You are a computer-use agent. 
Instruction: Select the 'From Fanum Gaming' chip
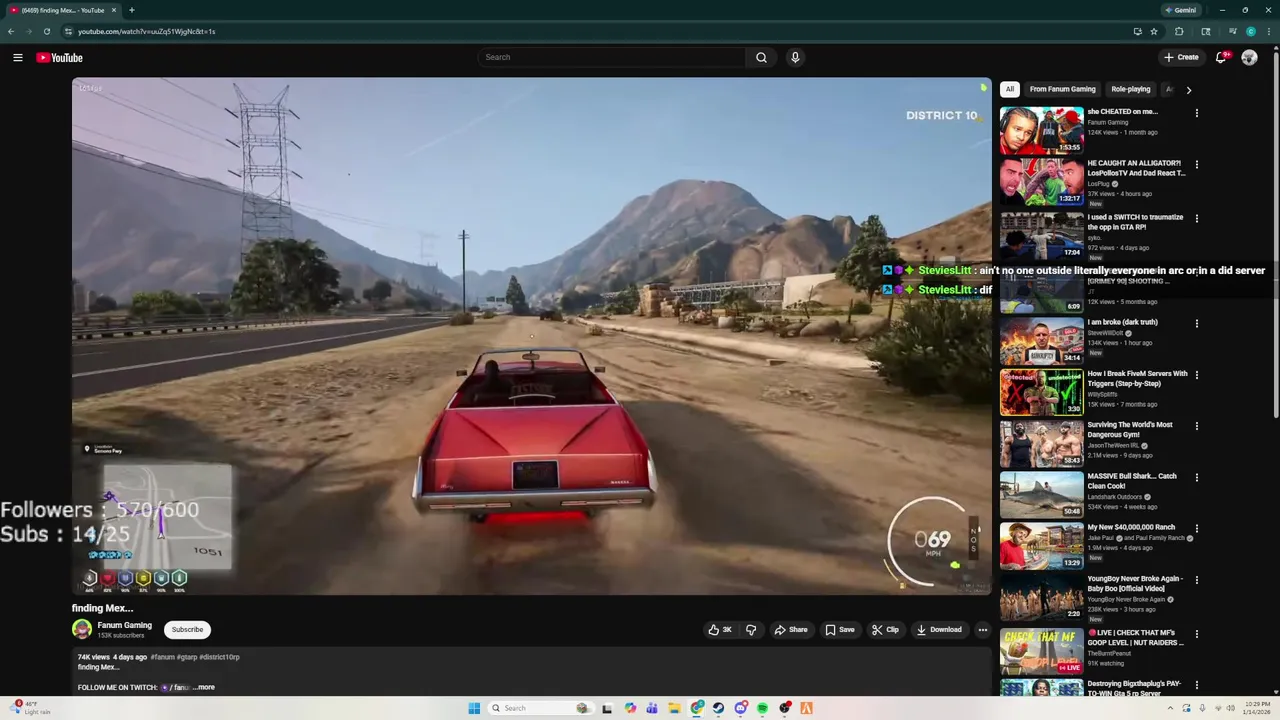coord(1062,89)
